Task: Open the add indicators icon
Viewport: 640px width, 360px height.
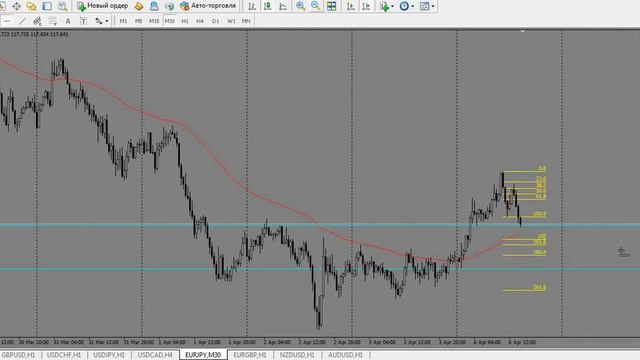Action: pos(384,6)
